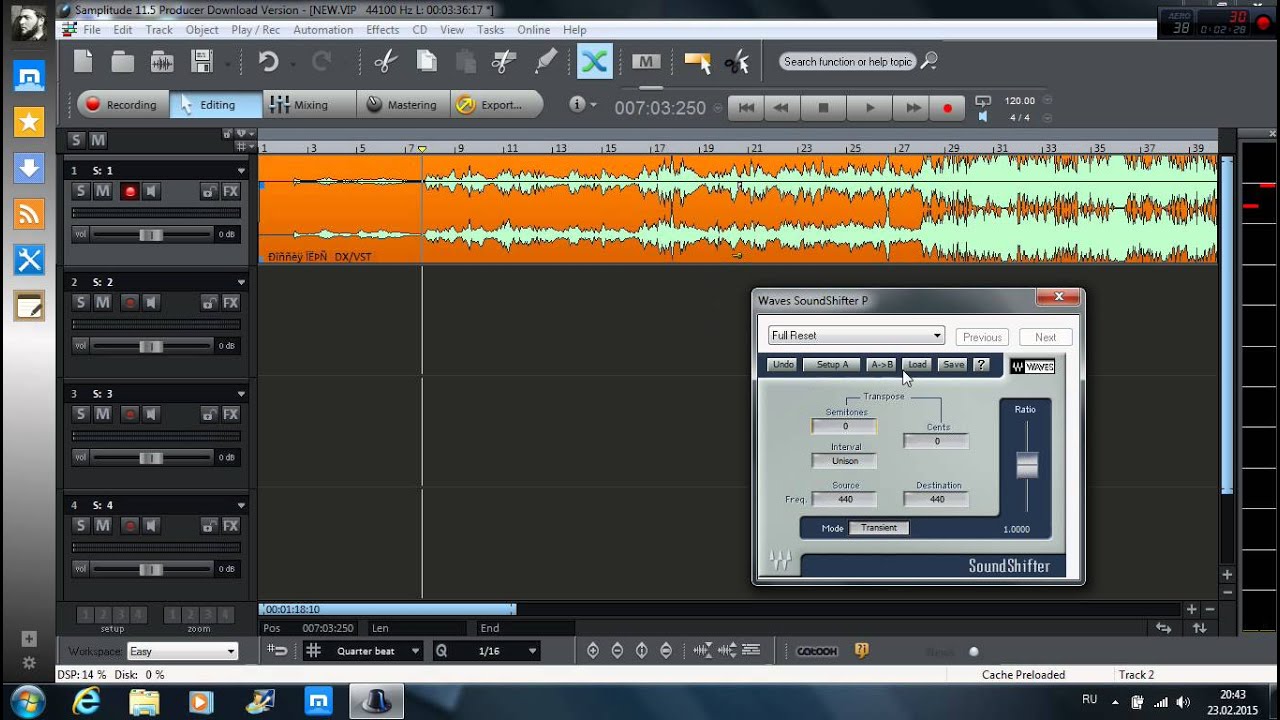Open the mixer with the M button

pyautogui.click(x=646, y=62)
